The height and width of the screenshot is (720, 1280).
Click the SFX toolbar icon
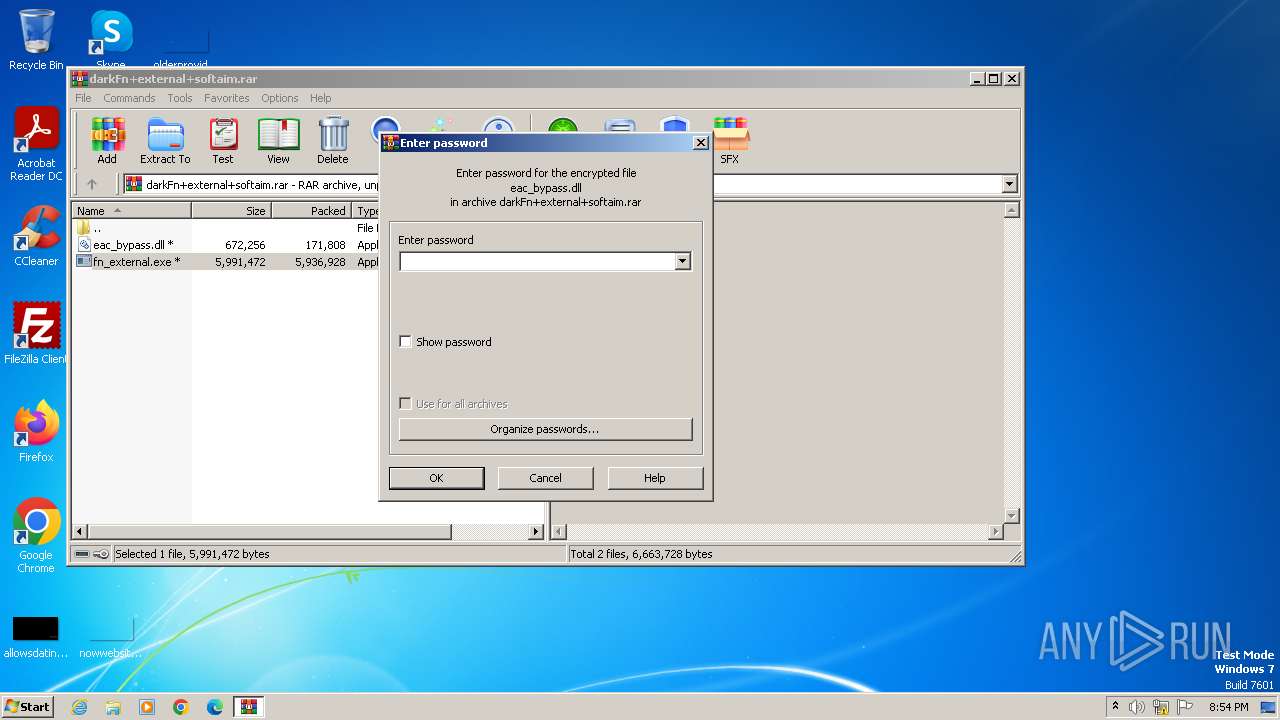pyautogui.click(x=730, y=141)
